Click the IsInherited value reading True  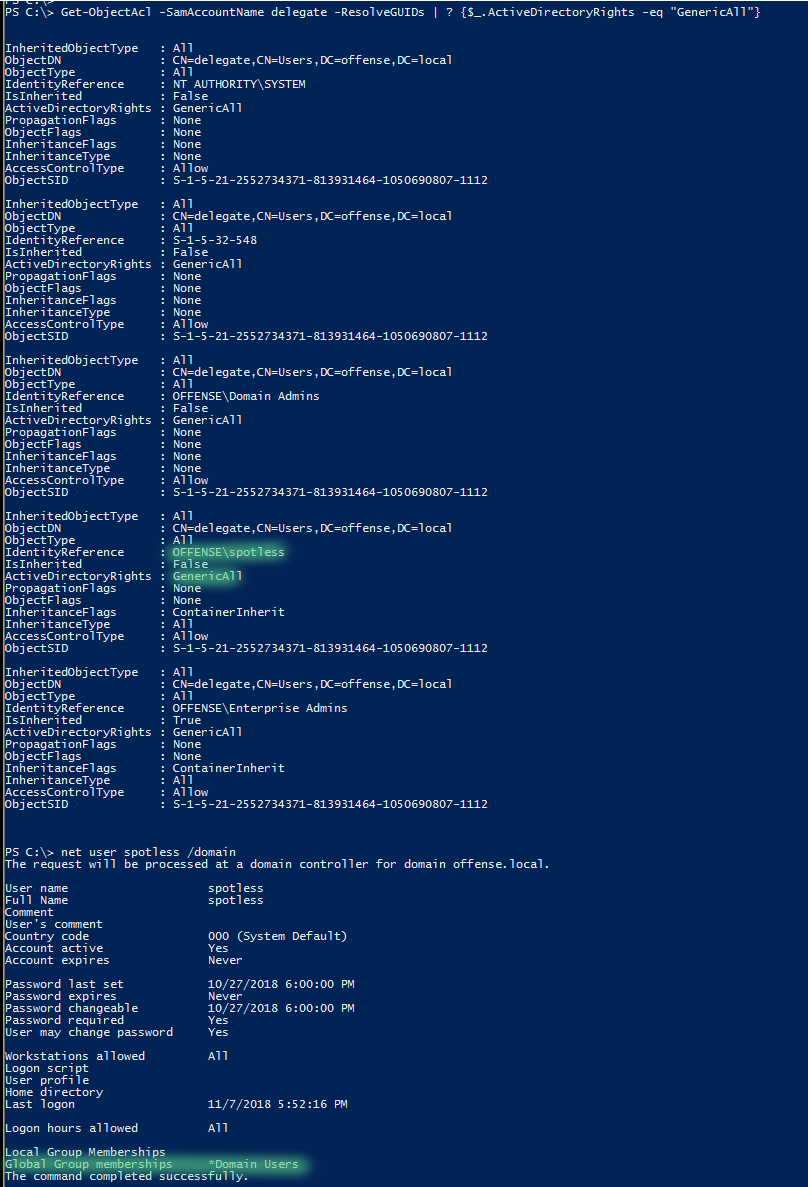pyautogui.click(x=187, y=720)
